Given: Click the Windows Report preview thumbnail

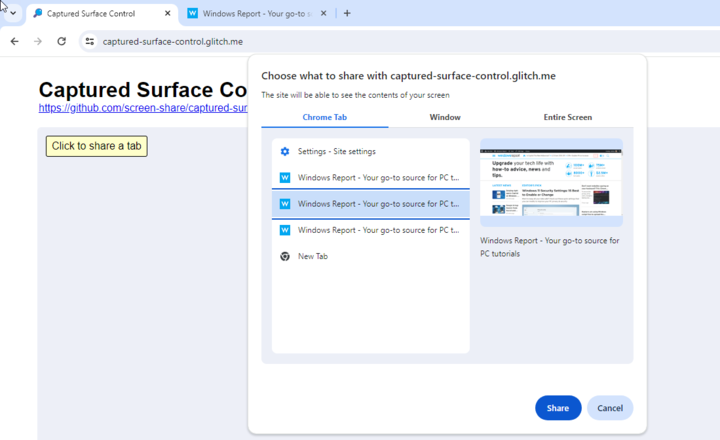Looking at the screenshot, I should [x=551, y=182].
